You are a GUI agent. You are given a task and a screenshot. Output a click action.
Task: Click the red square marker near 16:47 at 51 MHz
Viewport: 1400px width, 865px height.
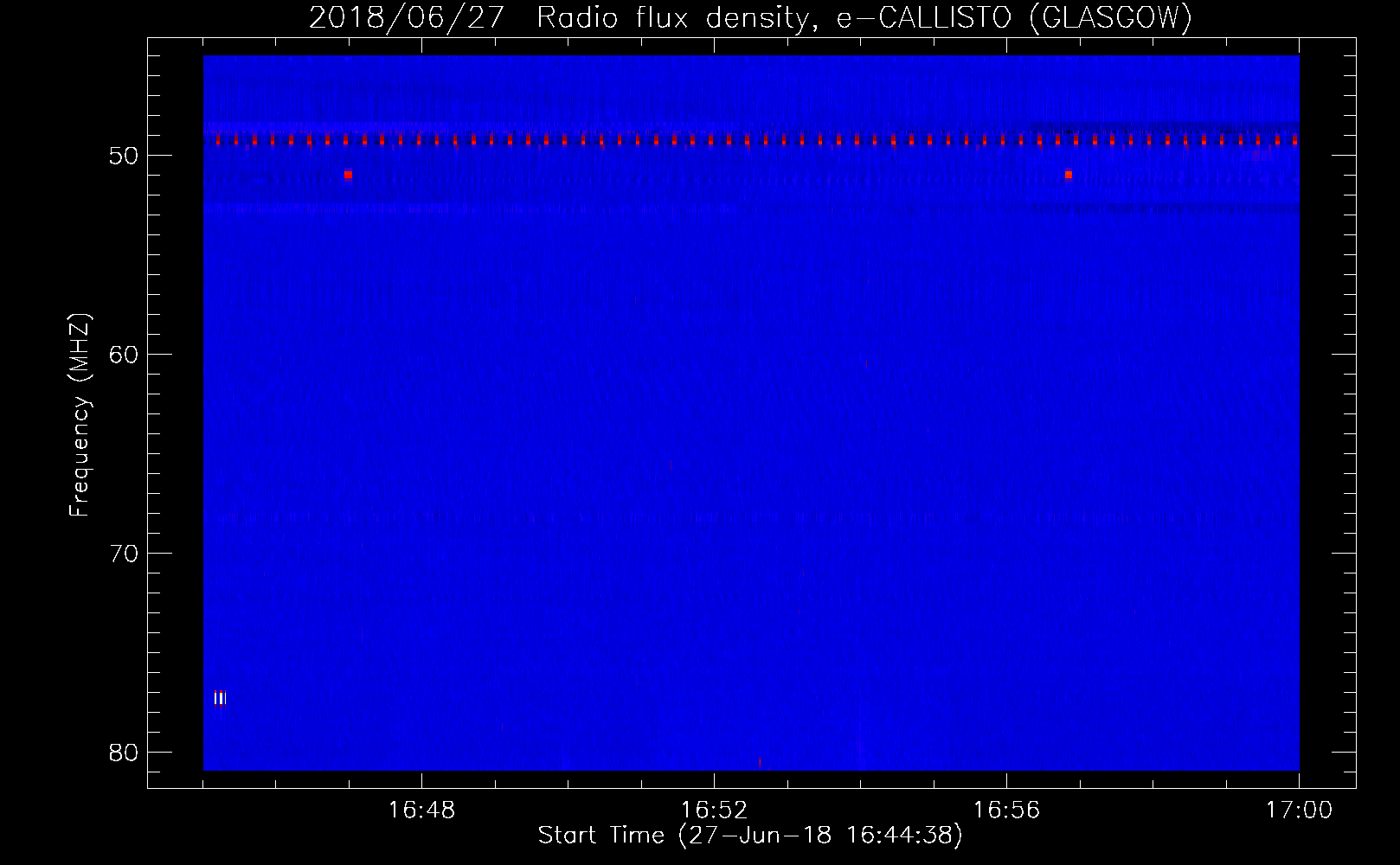348,175
